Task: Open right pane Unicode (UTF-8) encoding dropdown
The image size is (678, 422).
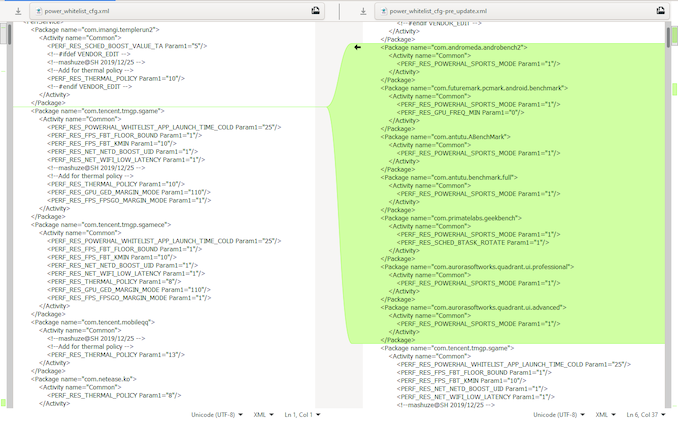Action: pyautogui.click(x=559, y=414)
